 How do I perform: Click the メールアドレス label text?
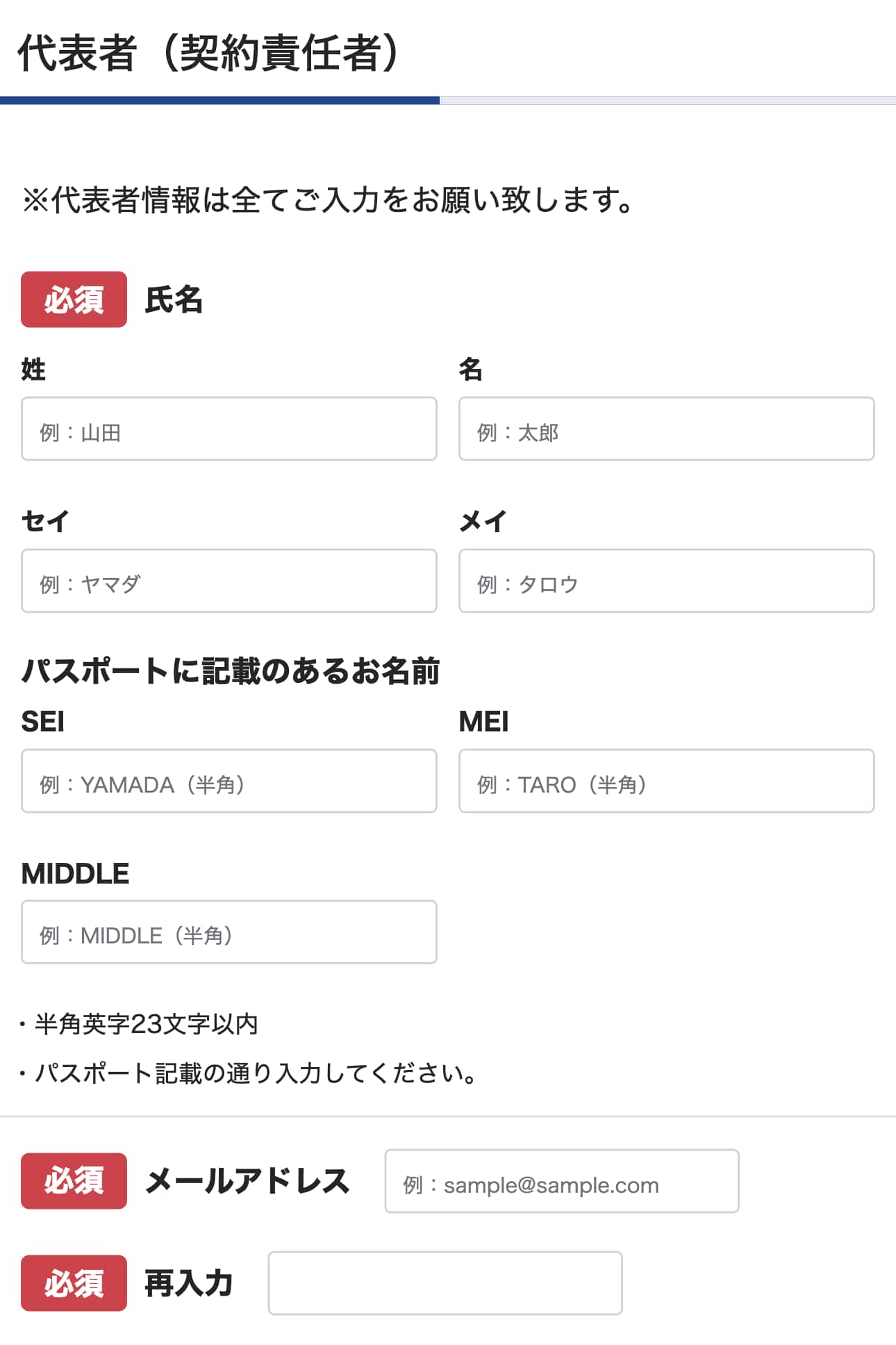(x=247, y=1181)
